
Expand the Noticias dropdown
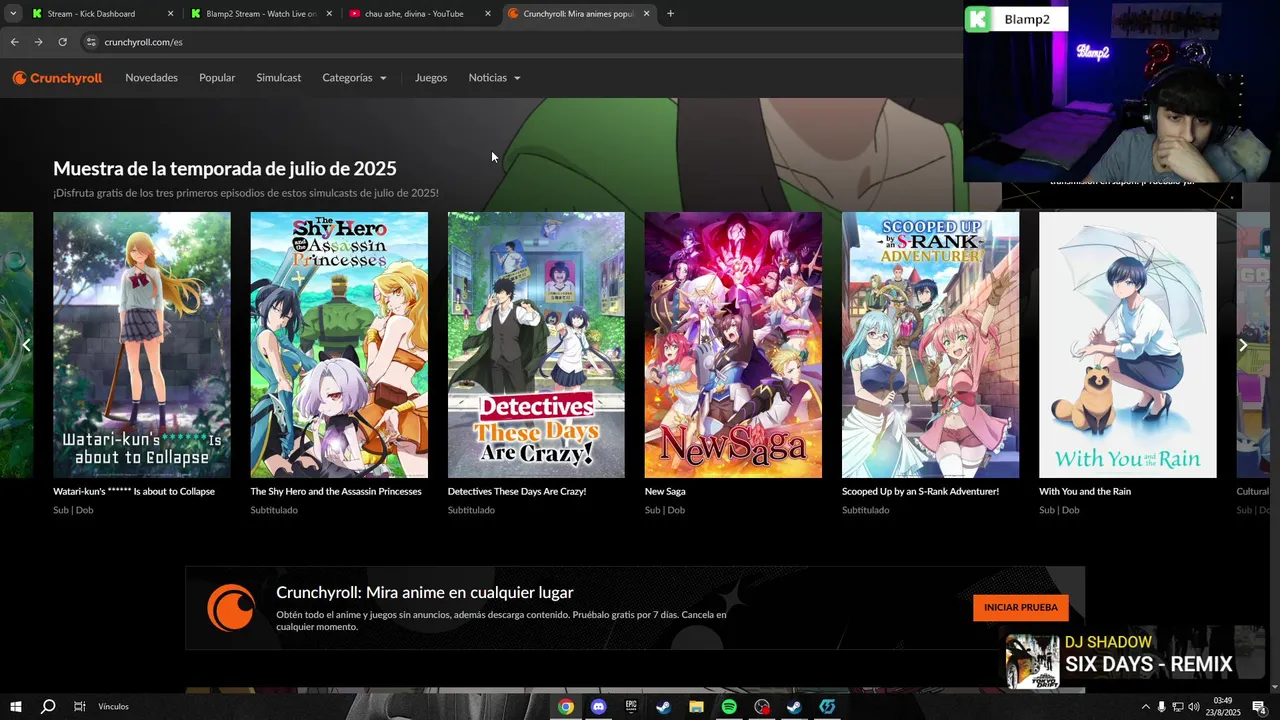click(x=494, y=78)
